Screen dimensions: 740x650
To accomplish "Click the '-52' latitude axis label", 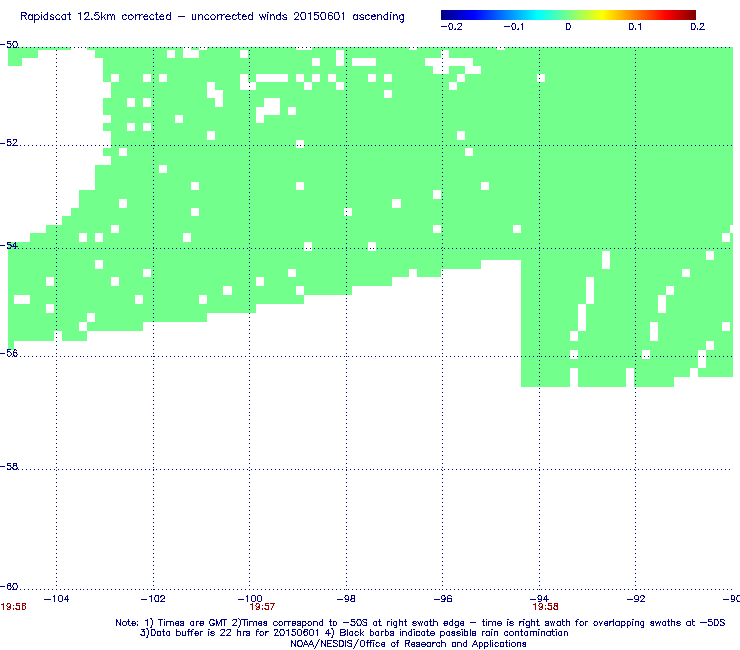I will pyautogui.click(x=9, y=143).
